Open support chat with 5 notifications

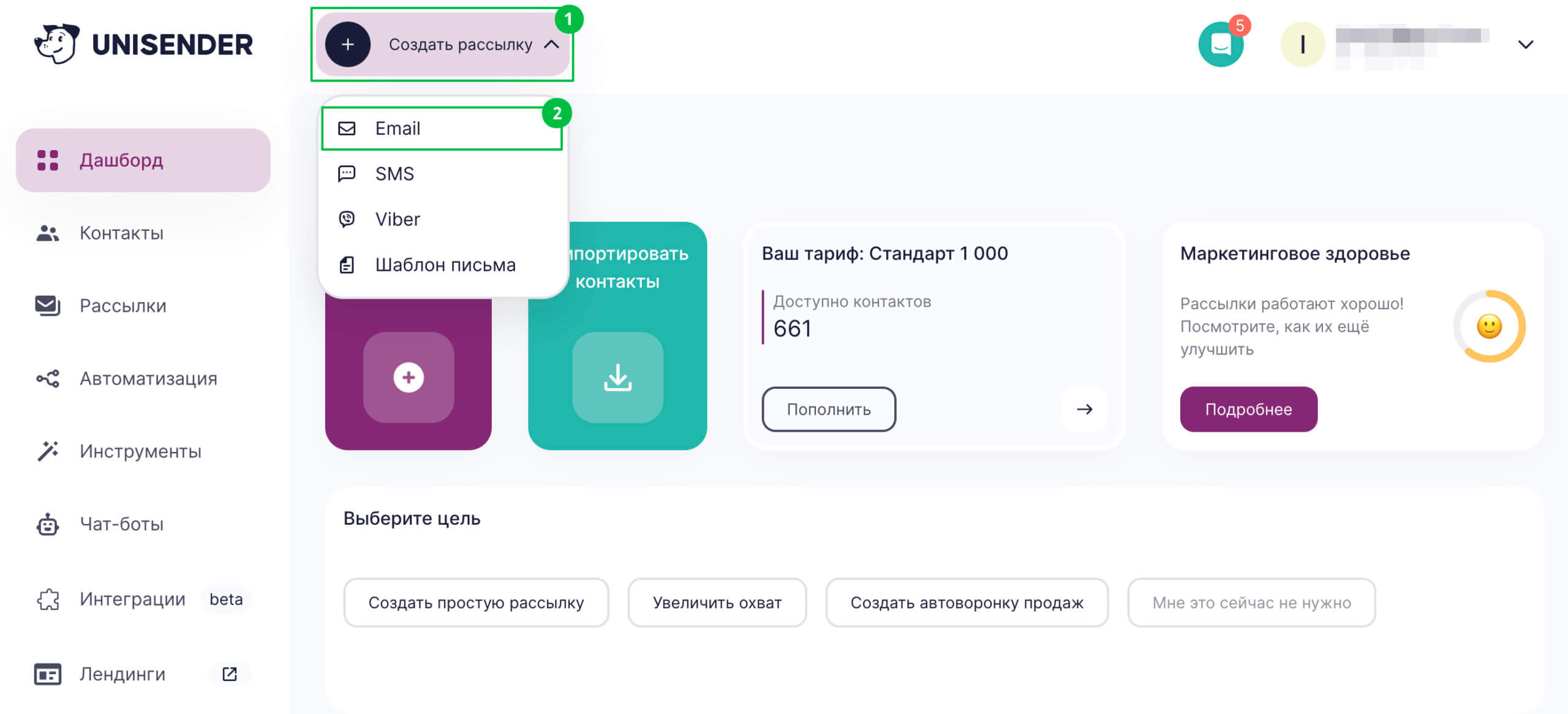(x=1221, y=43)
